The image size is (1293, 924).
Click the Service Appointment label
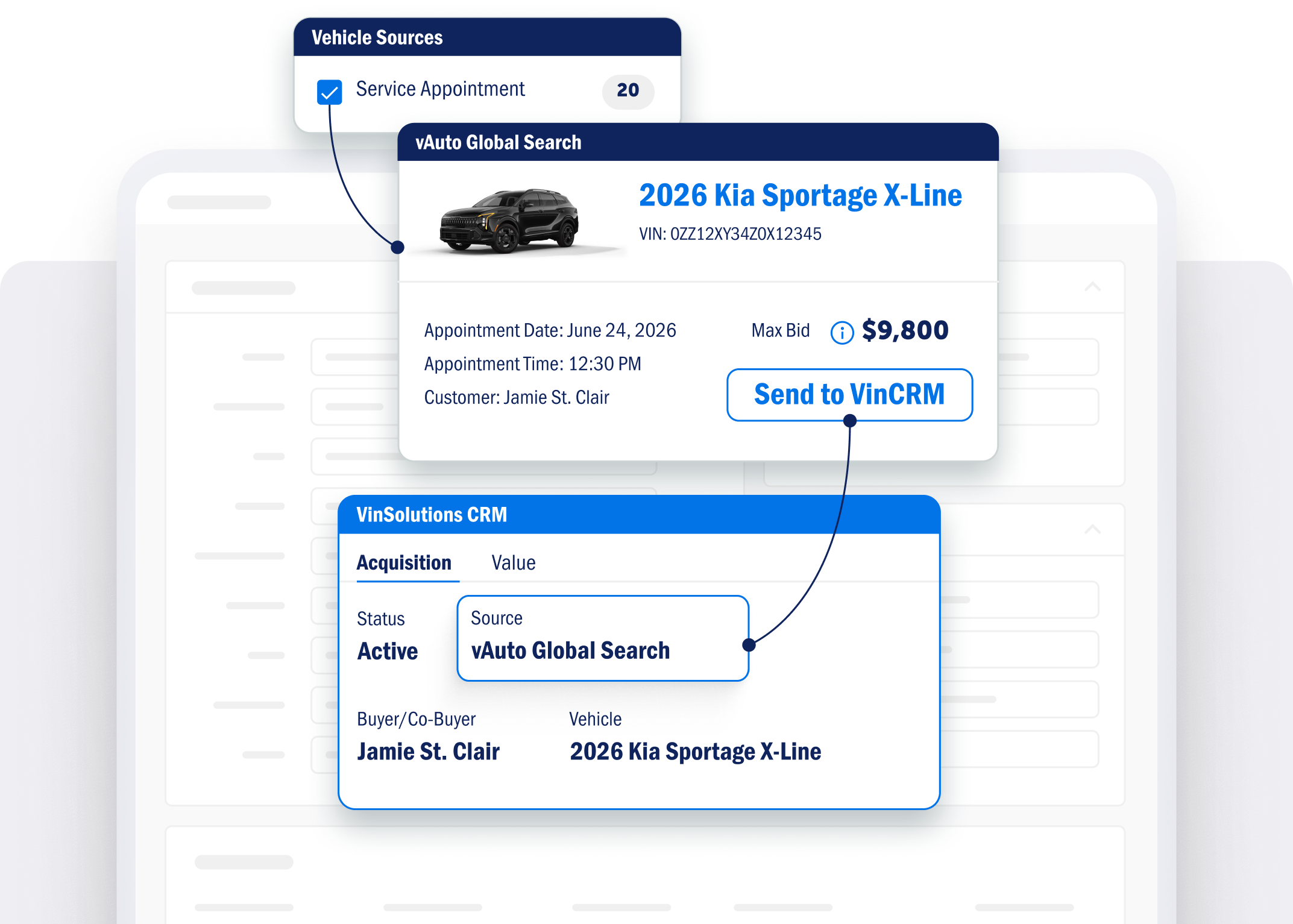click(x=440, y=89)
